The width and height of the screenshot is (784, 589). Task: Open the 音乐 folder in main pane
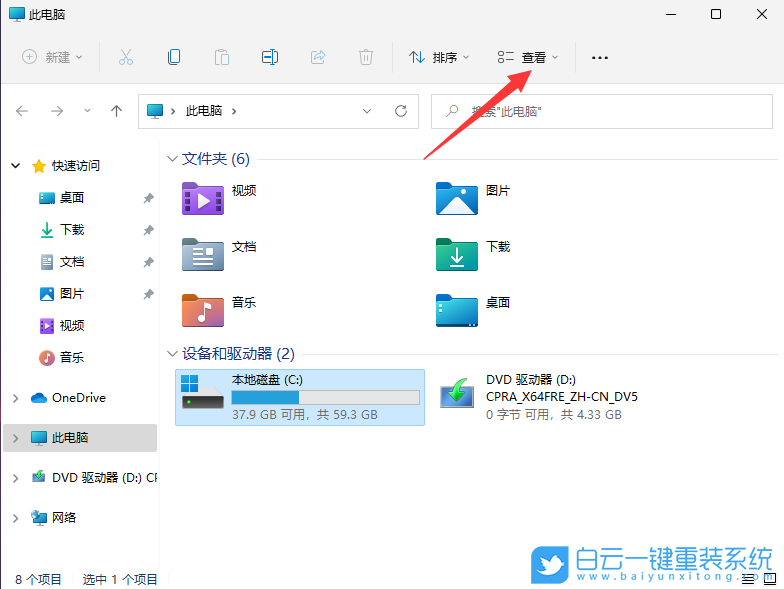coord(202,310)
